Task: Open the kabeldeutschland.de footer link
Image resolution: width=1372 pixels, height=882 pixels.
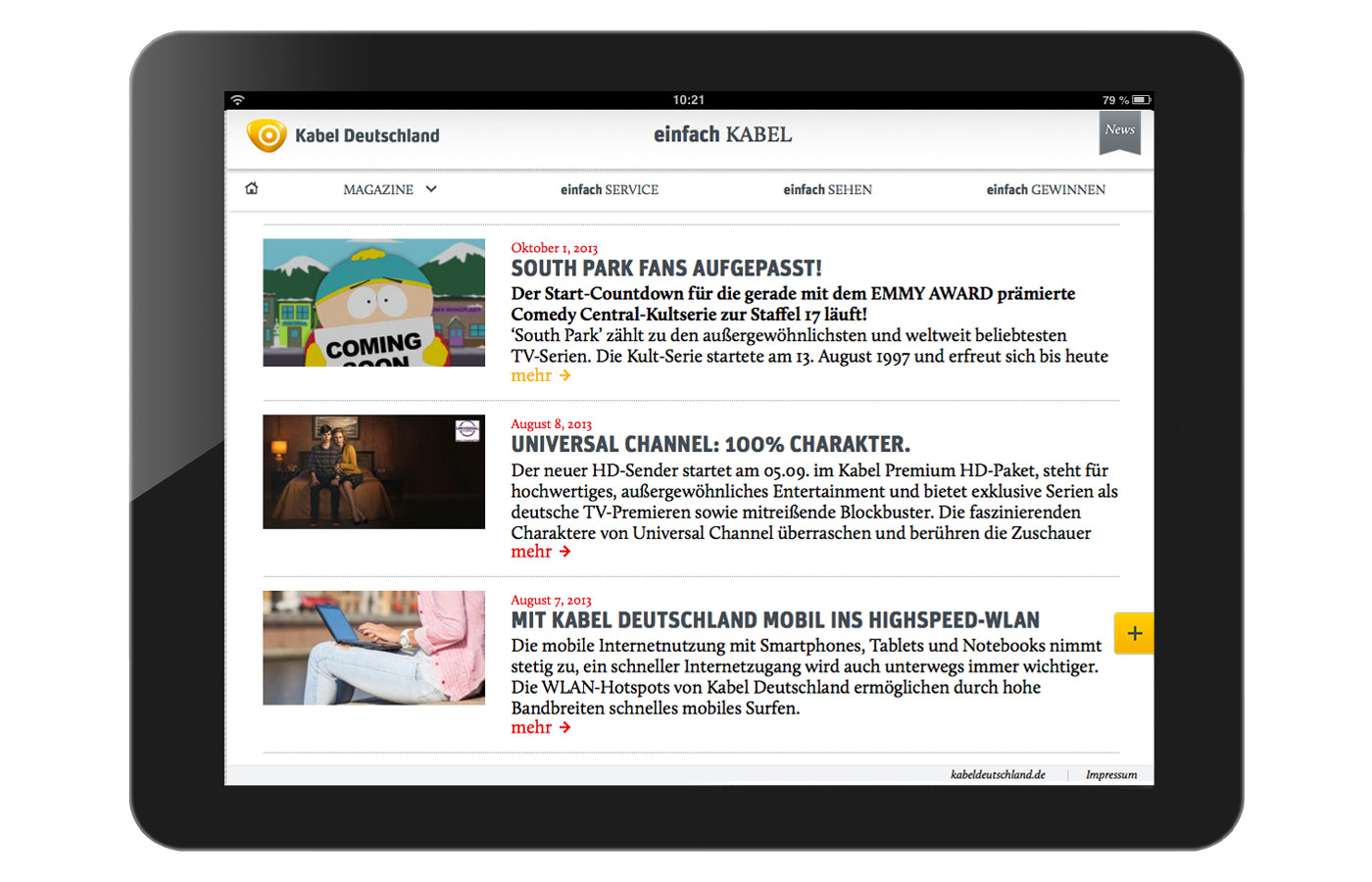Action: point(998,774)
